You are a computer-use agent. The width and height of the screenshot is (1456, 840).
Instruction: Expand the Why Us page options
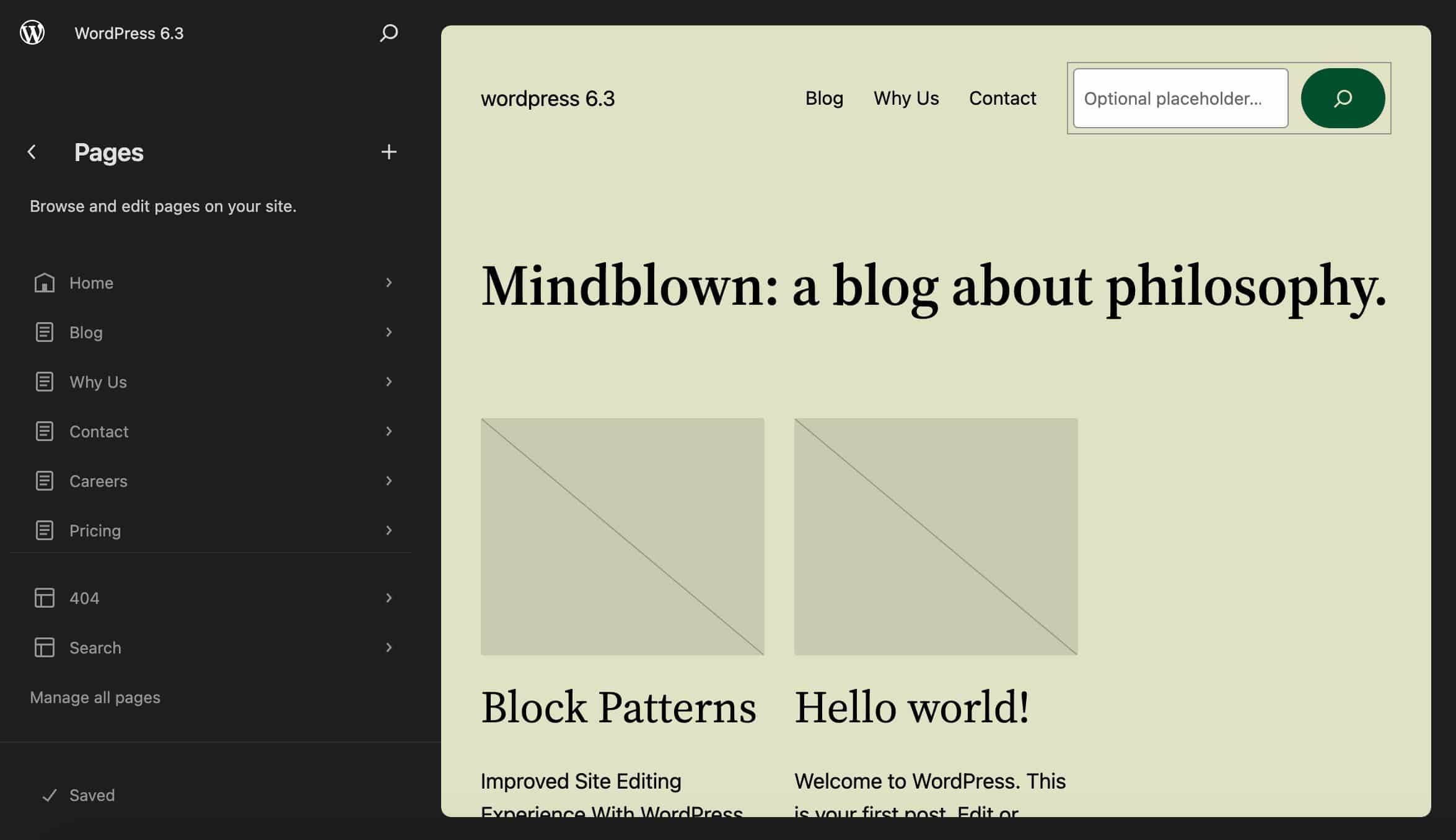[388, 382]
